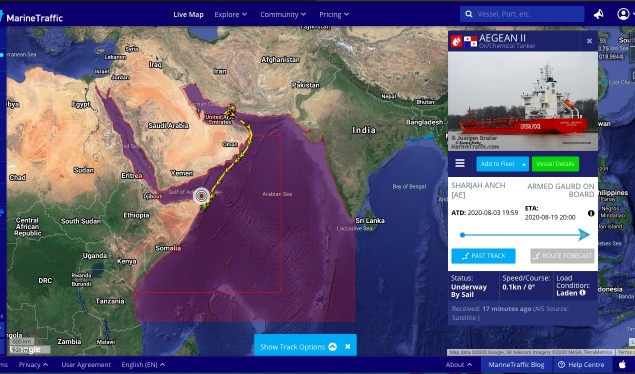Open Vessel Details
Image resolution: width=635 pixels, height=374 pixels.
555,164
